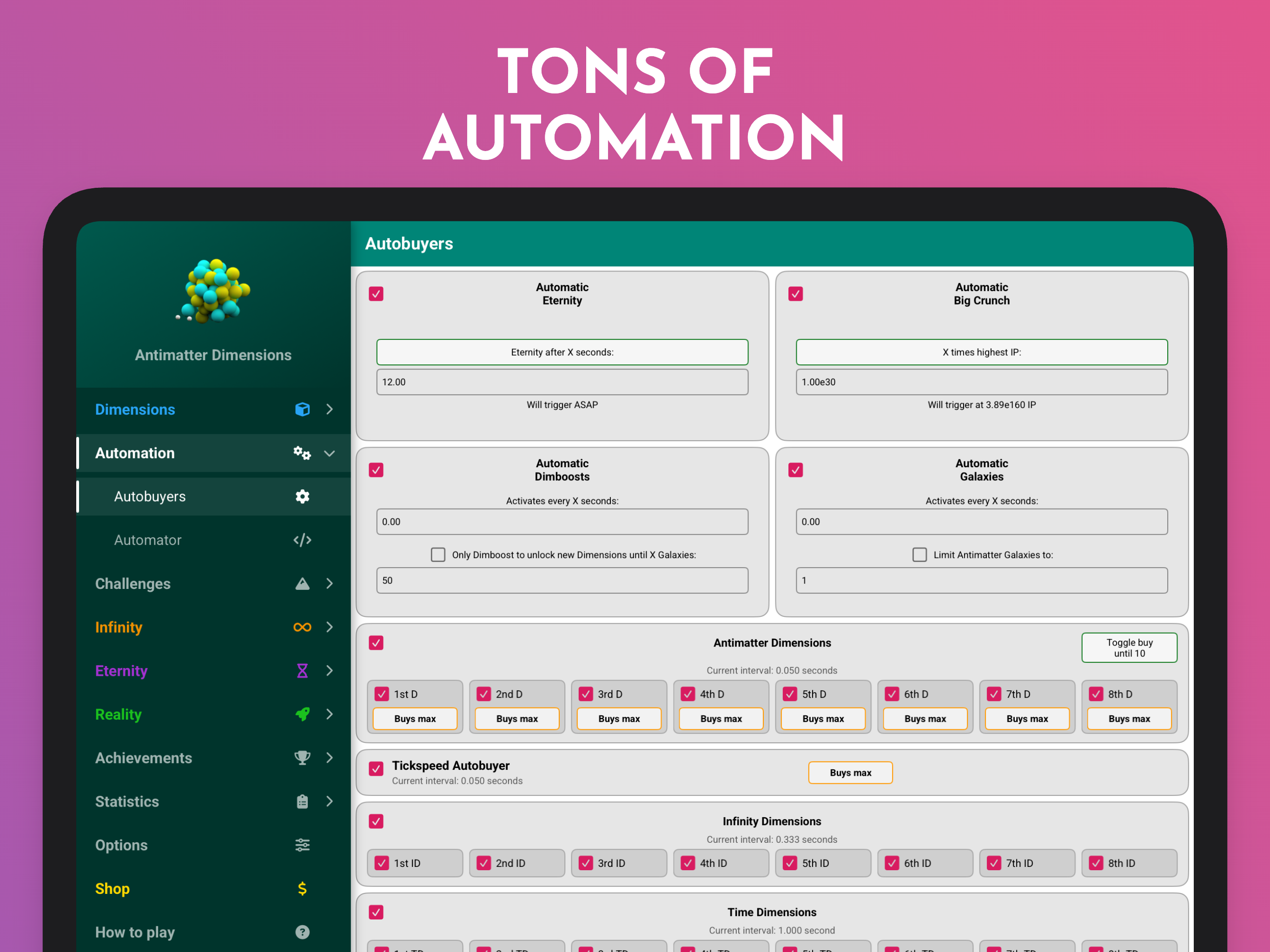Disable the Automatic Big Crunch checkbox

pos(796,294)
